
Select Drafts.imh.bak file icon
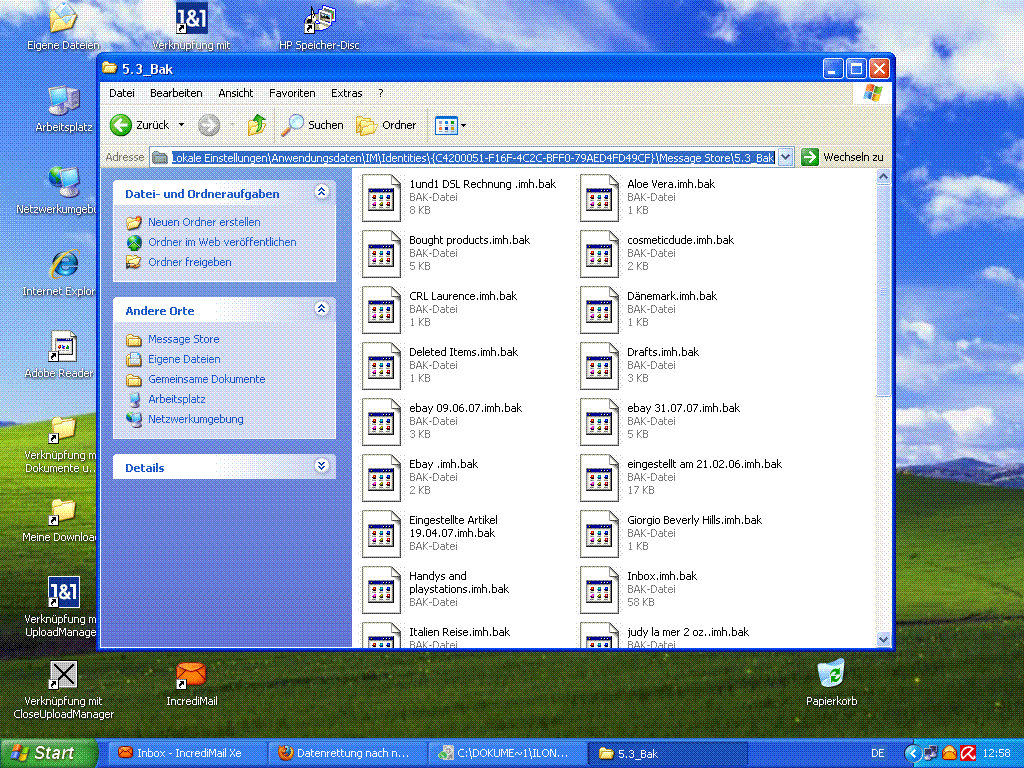coord(599,366)
